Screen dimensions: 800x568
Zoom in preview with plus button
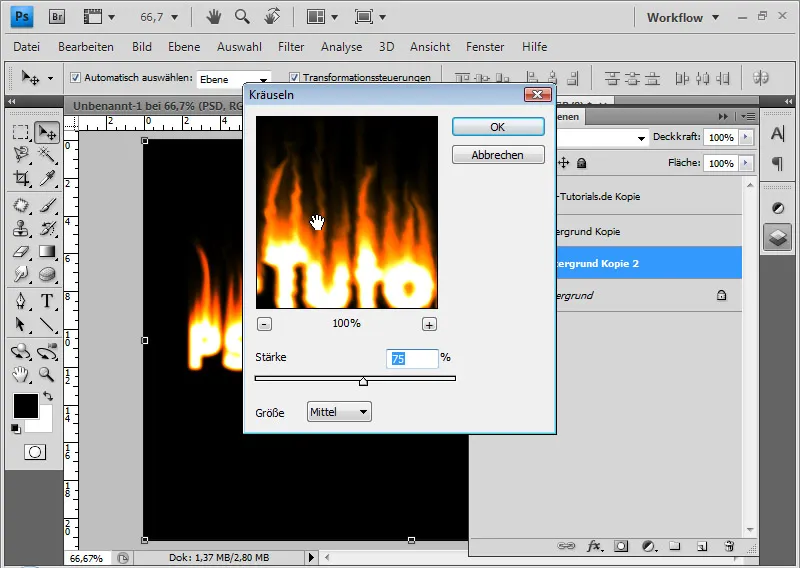pyautogui.click(x=429, y=325)
